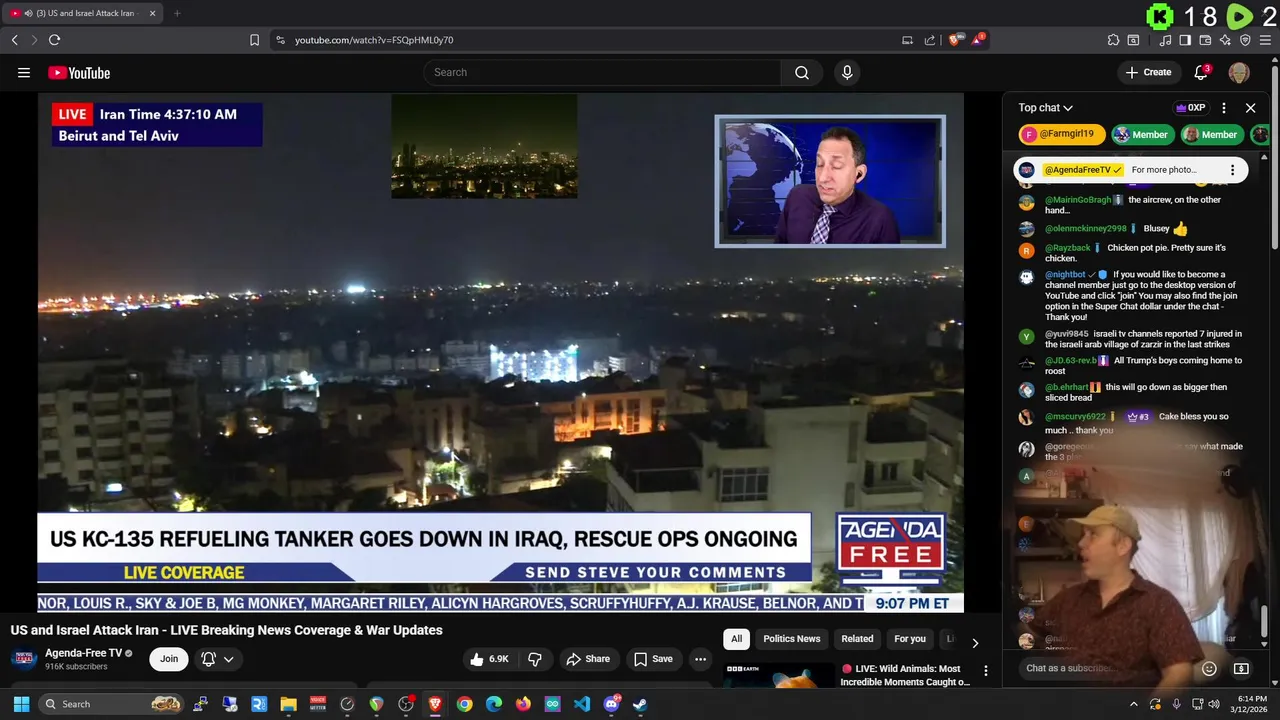Open the browser extensions puzzle icon
This screenshot has width=1280, height=720.
(x=1113, y=40)
